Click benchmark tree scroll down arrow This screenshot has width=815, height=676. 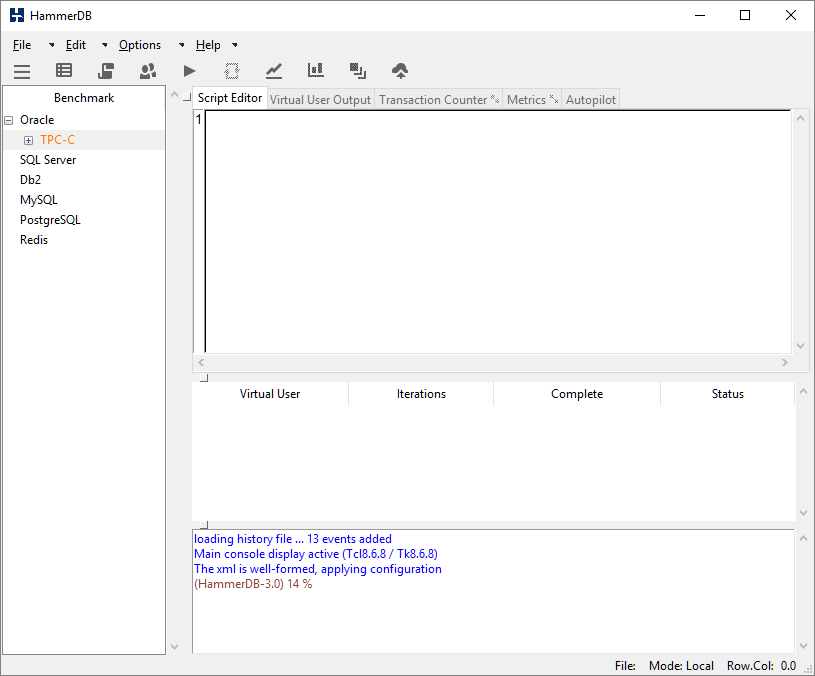175,647
